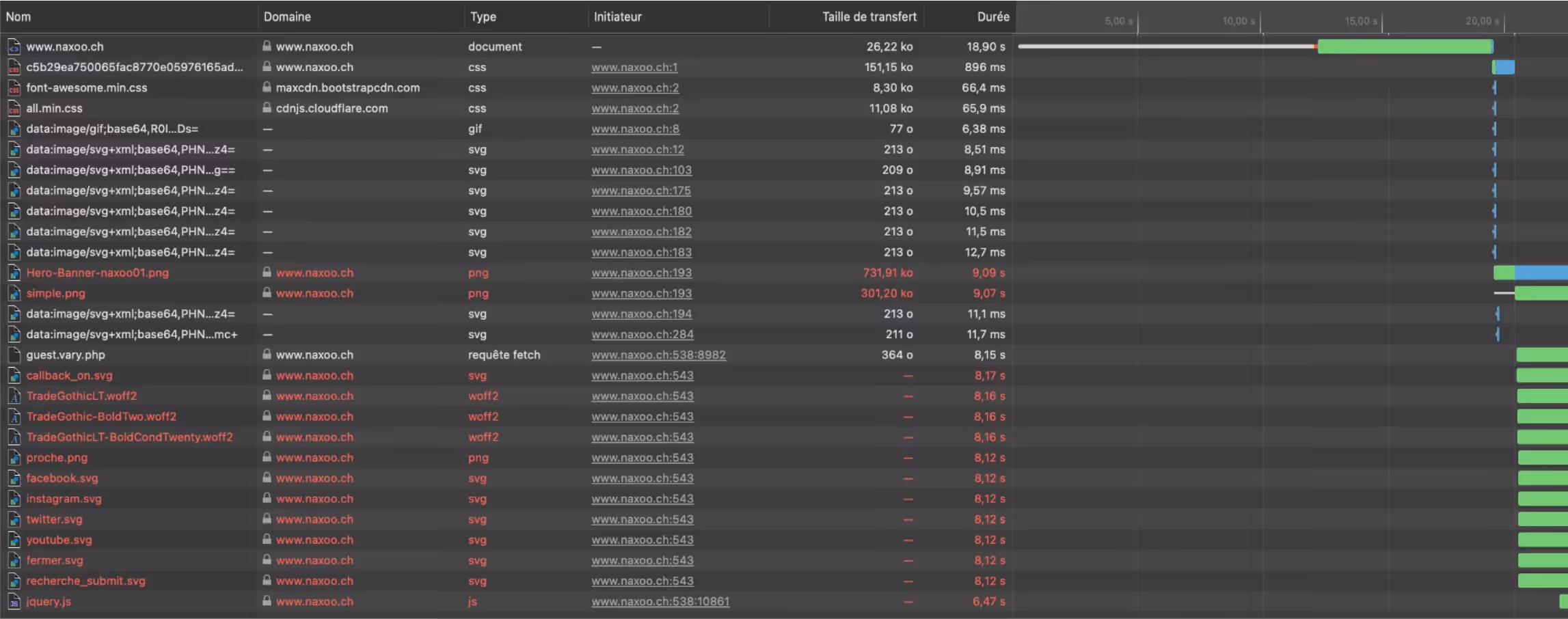Select the jquery.js request row name
Viewport: 1568px width, 619px height.
click(49, 601)
